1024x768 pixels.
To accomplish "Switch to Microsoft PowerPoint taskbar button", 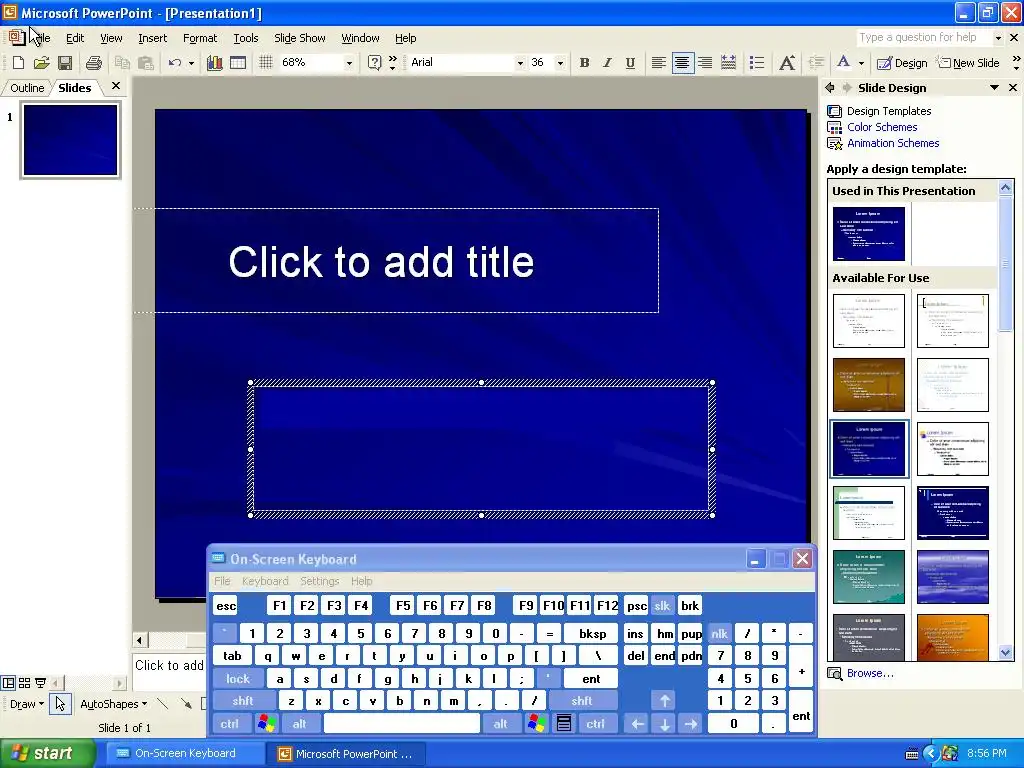I will click(345, 754).
